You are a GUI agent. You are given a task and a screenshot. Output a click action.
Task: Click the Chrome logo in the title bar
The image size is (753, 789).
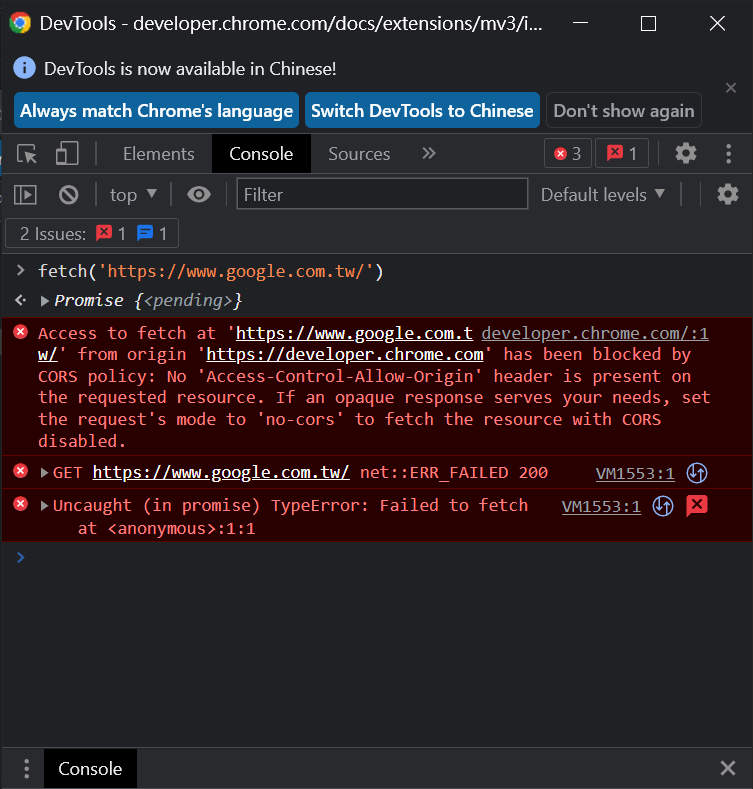20,23
